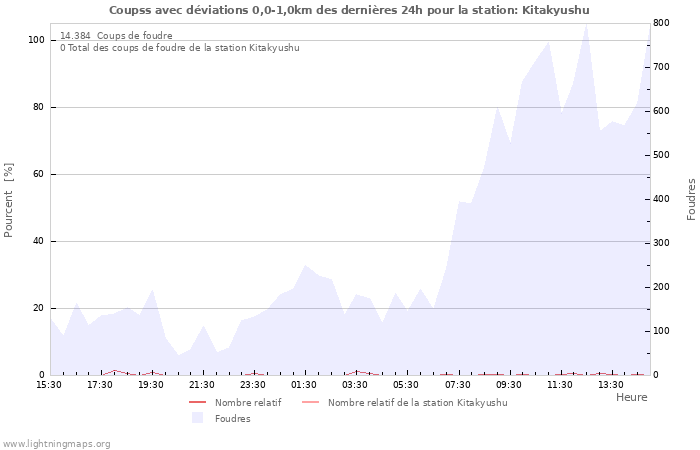Click the 40 percent axis label
The image size is (700, 450).
38,241
